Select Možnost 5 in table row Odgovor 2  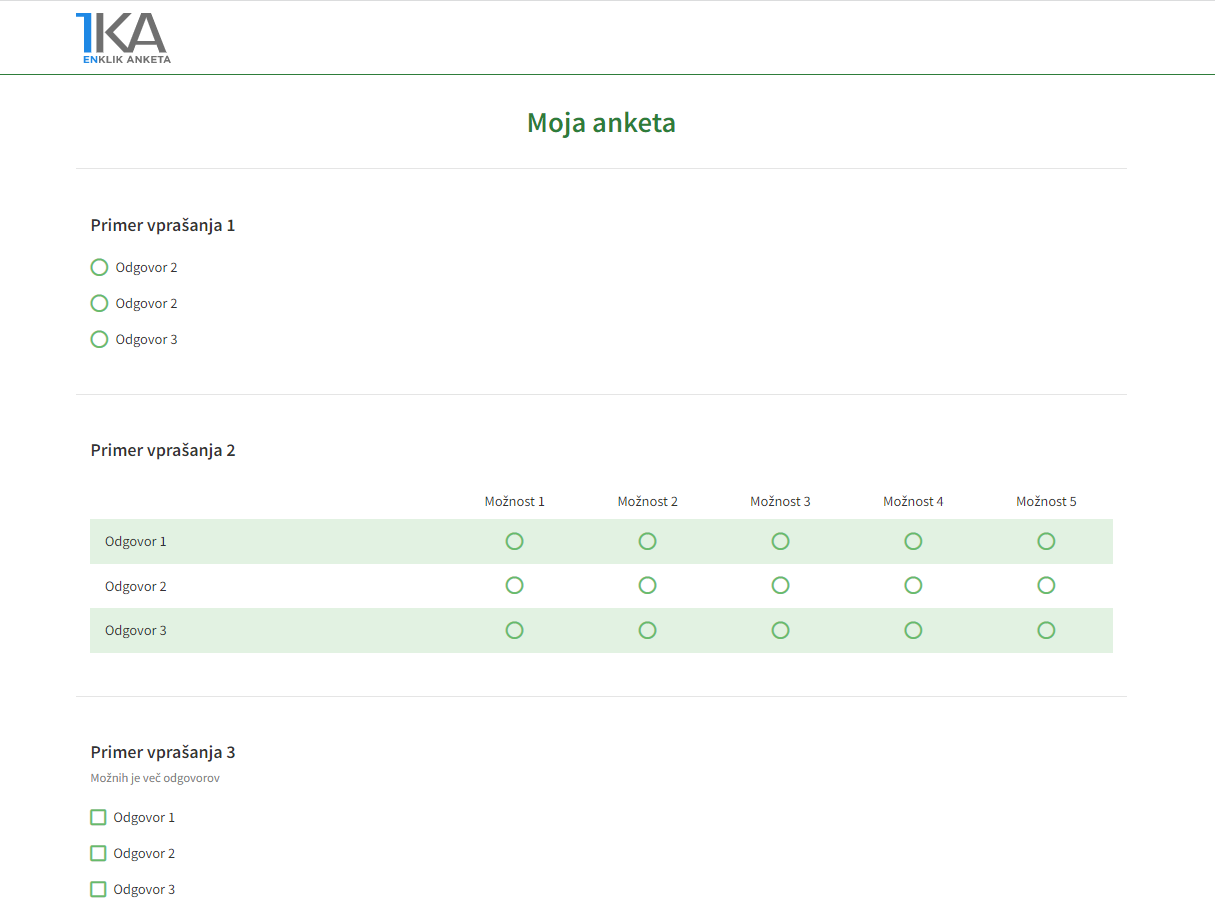pyautogui.click(x=1046, y=585)
